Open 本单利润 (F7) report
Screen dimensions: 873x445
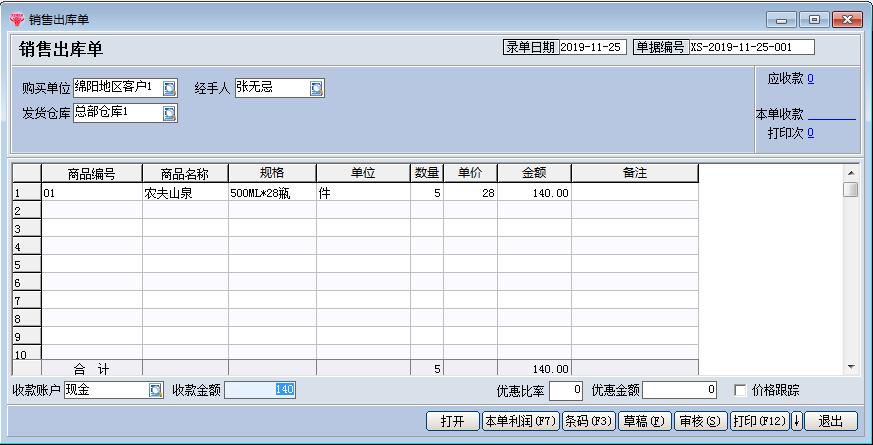520,421
